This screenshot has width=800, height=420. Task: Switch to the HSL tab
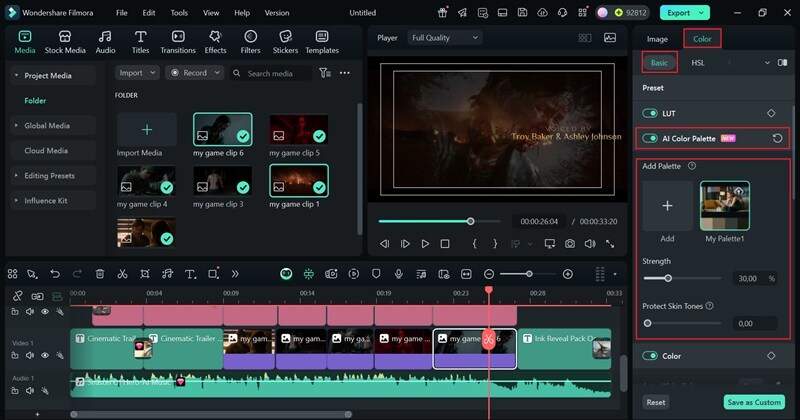pyautogui.click(x=698, y=63)
